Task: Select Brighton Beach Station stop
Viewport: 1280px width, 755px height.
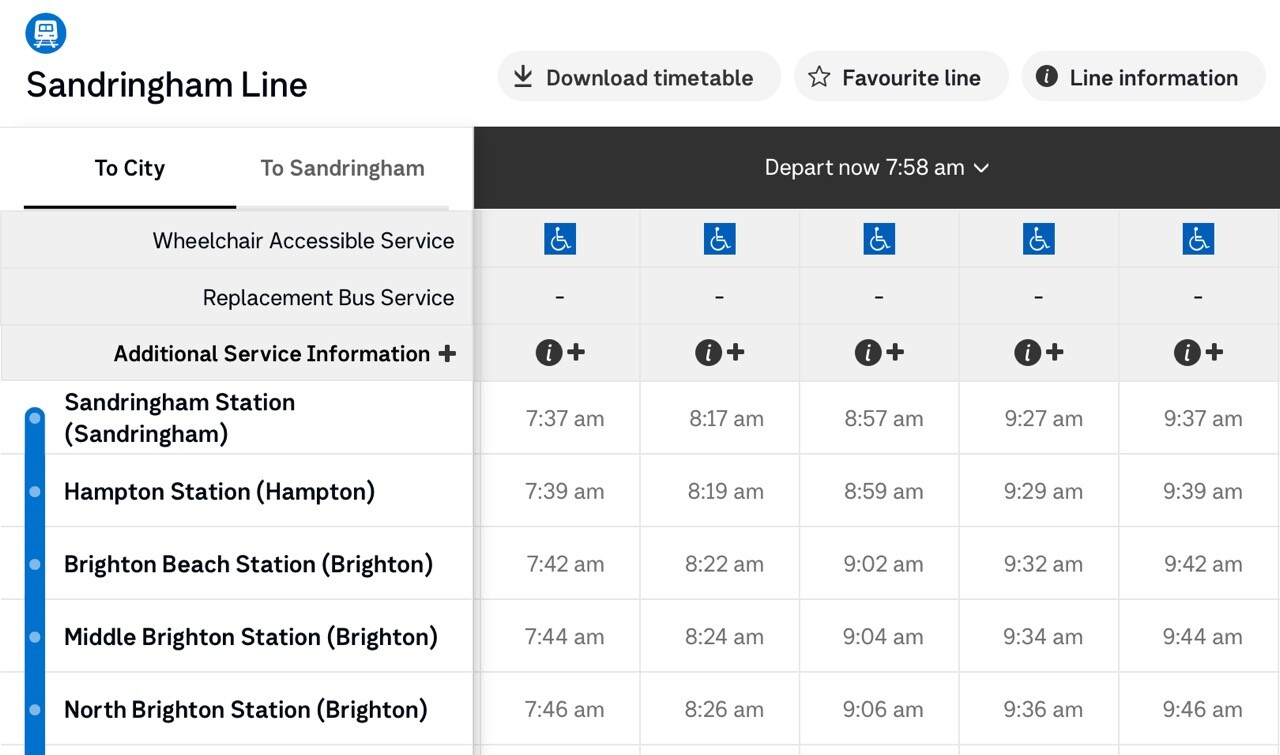Action: 248,564
